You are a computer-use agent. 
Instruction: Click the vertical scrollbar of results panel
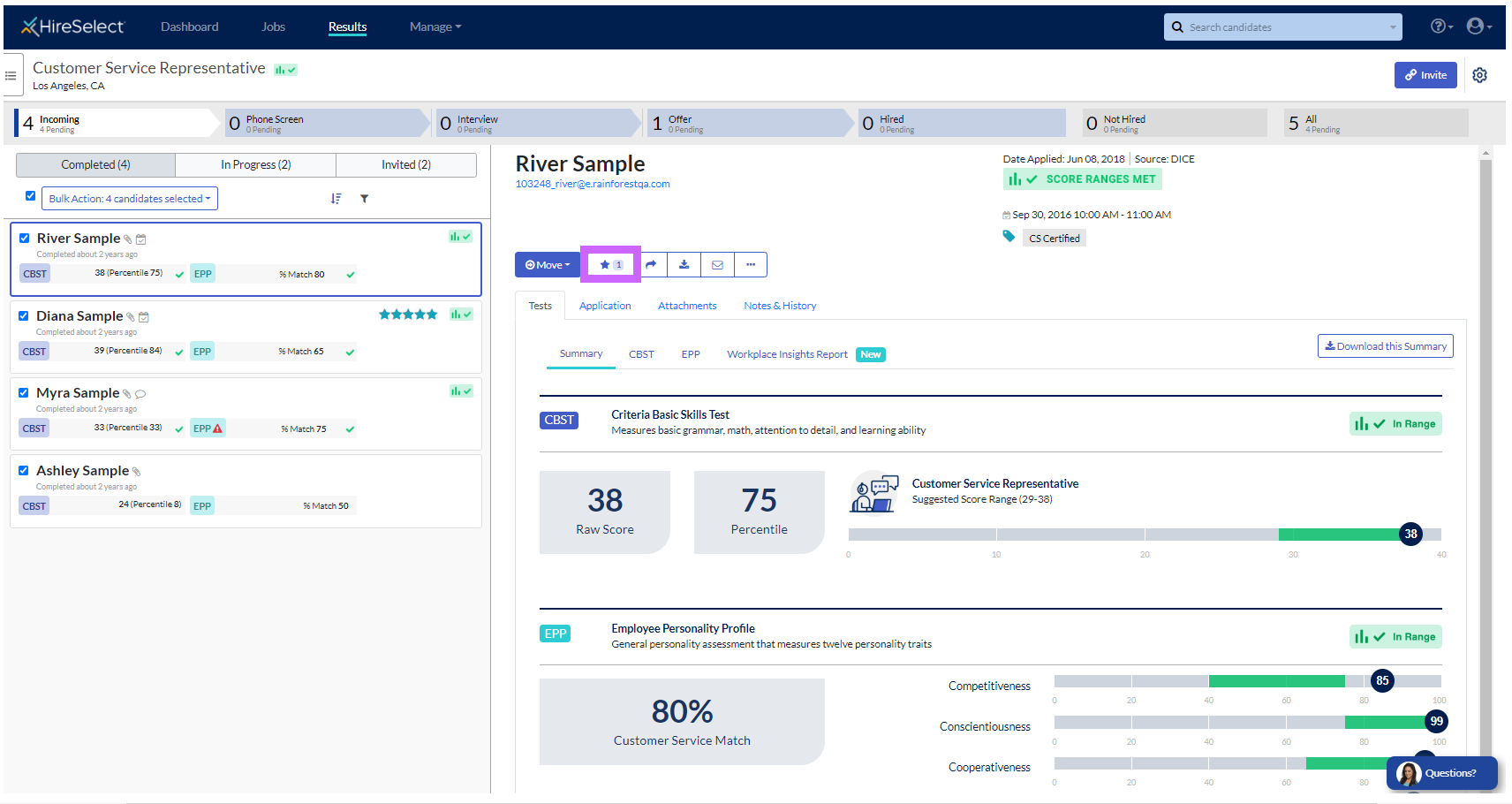point(1486,468)
